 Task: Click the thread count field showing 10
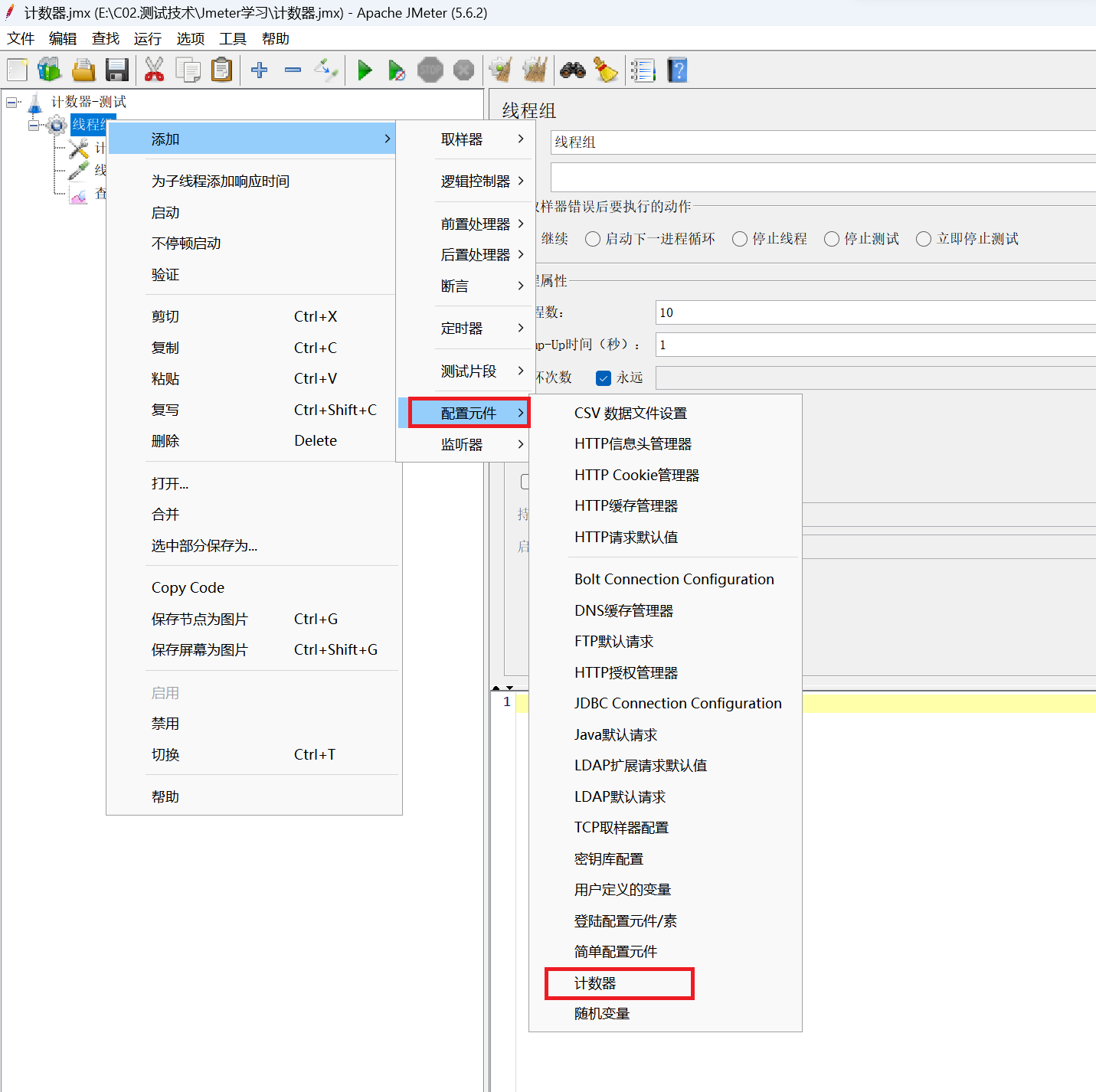pyautogui.click(x=876, y=312)
